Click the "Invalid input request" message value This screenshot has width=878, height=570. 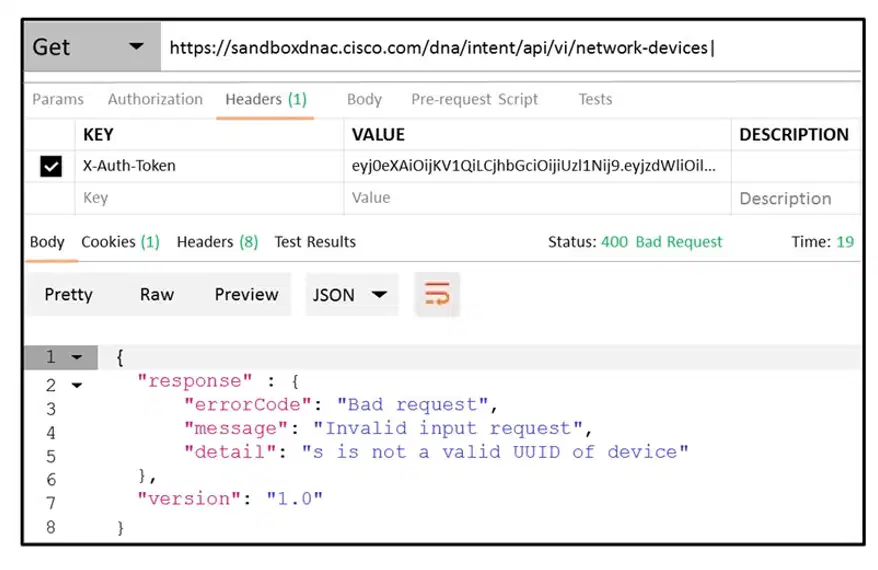coord(447,428)
